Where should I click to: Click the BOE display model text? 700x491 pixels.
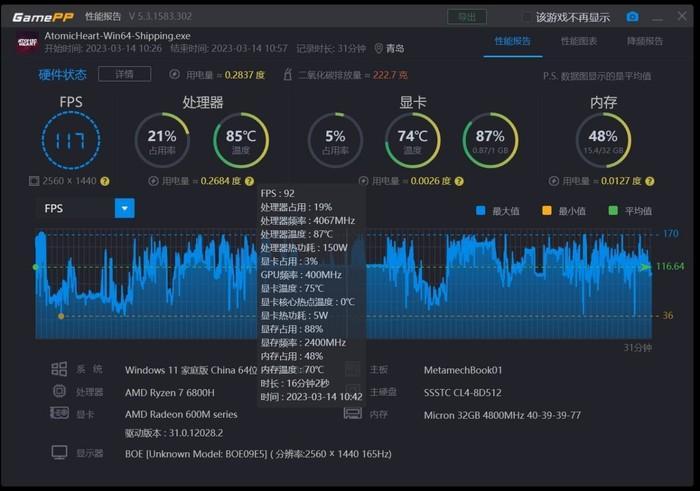pyautogui.click(x=258, y=454)
